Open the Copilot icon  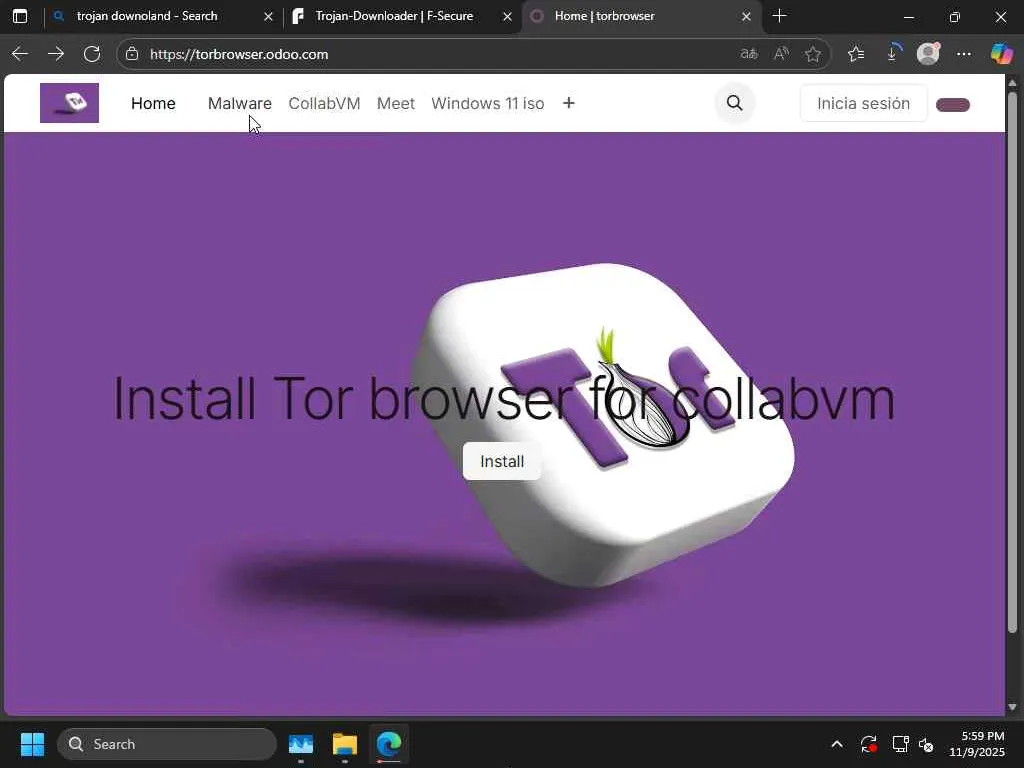pos(1001,54)
